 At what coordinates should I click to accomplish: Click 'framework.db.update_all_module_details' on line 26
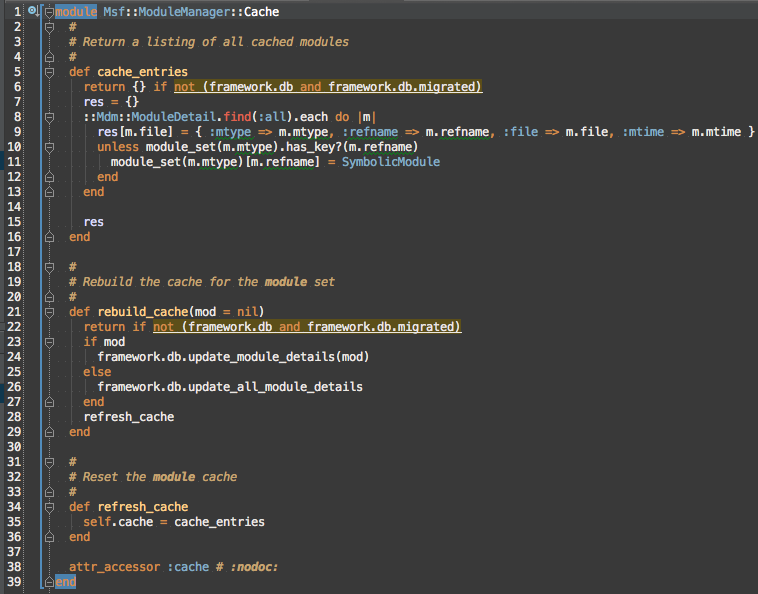point(230,386)
